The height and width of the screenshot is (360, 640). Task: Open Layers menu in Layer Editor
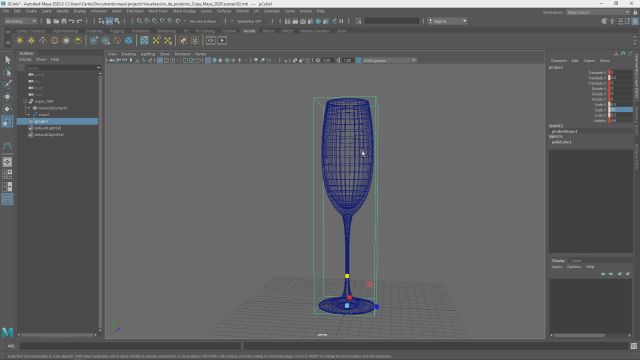(557, 267)
